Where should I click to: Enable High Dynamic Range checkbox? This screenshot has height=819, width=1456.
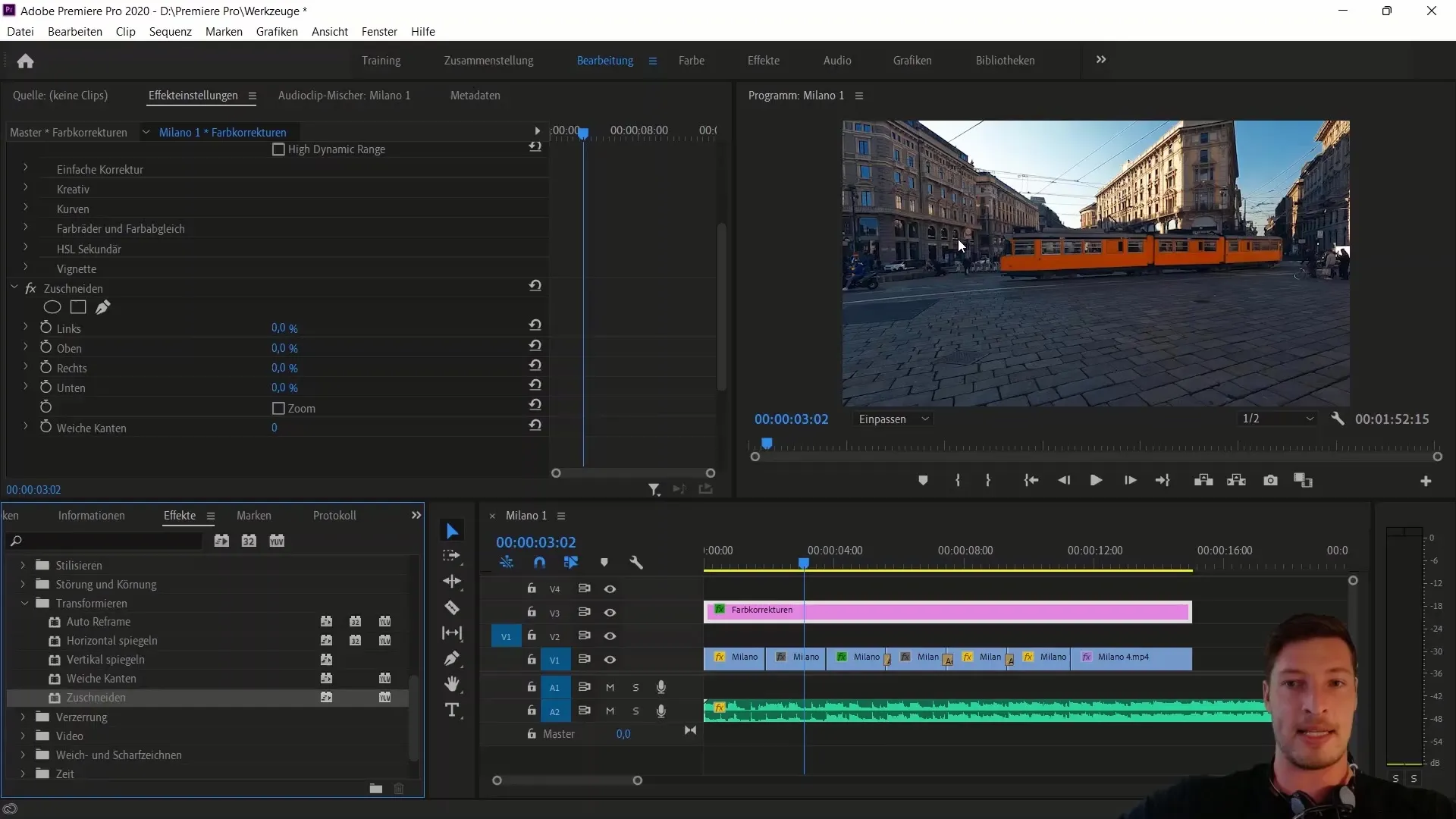(278, 149)
